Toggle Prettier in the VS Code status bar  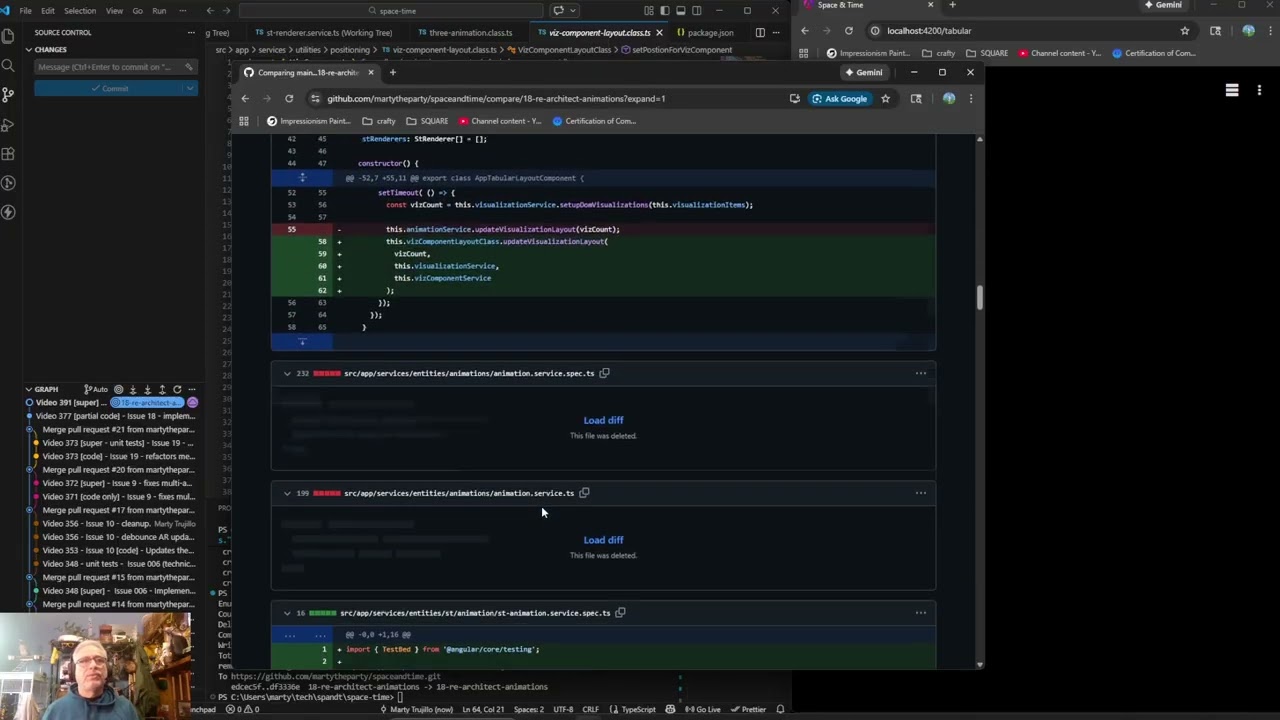tap(749, 709)
